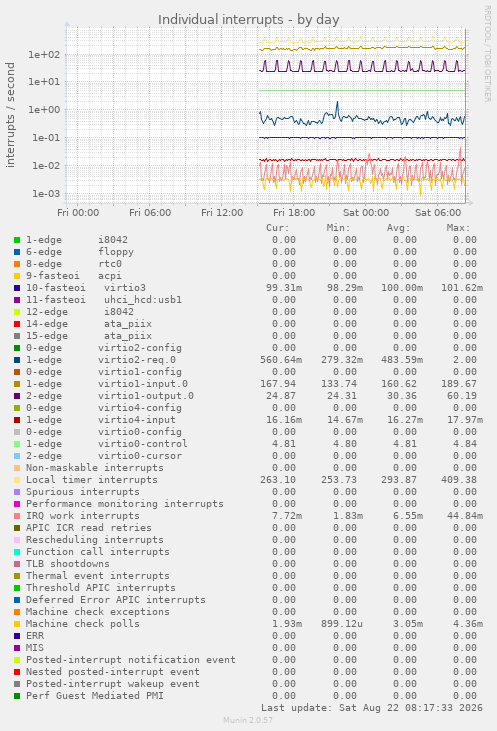This screenshot has width=497, height=731.
Task: Click the virtio1-output.0 legend swatch
Action: pyautogui.click(x=17, y=396)
